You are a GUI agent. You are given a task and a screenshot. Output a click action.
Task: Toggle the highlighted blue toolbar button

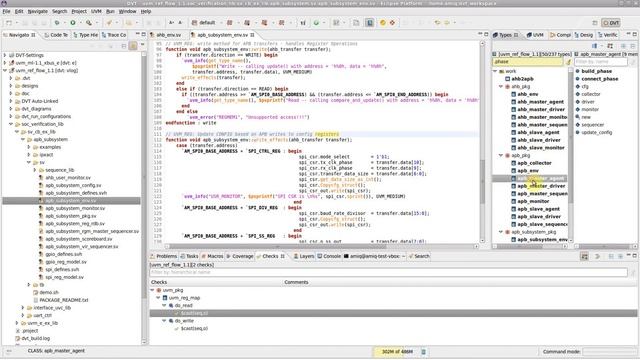[x=369, y=23]
